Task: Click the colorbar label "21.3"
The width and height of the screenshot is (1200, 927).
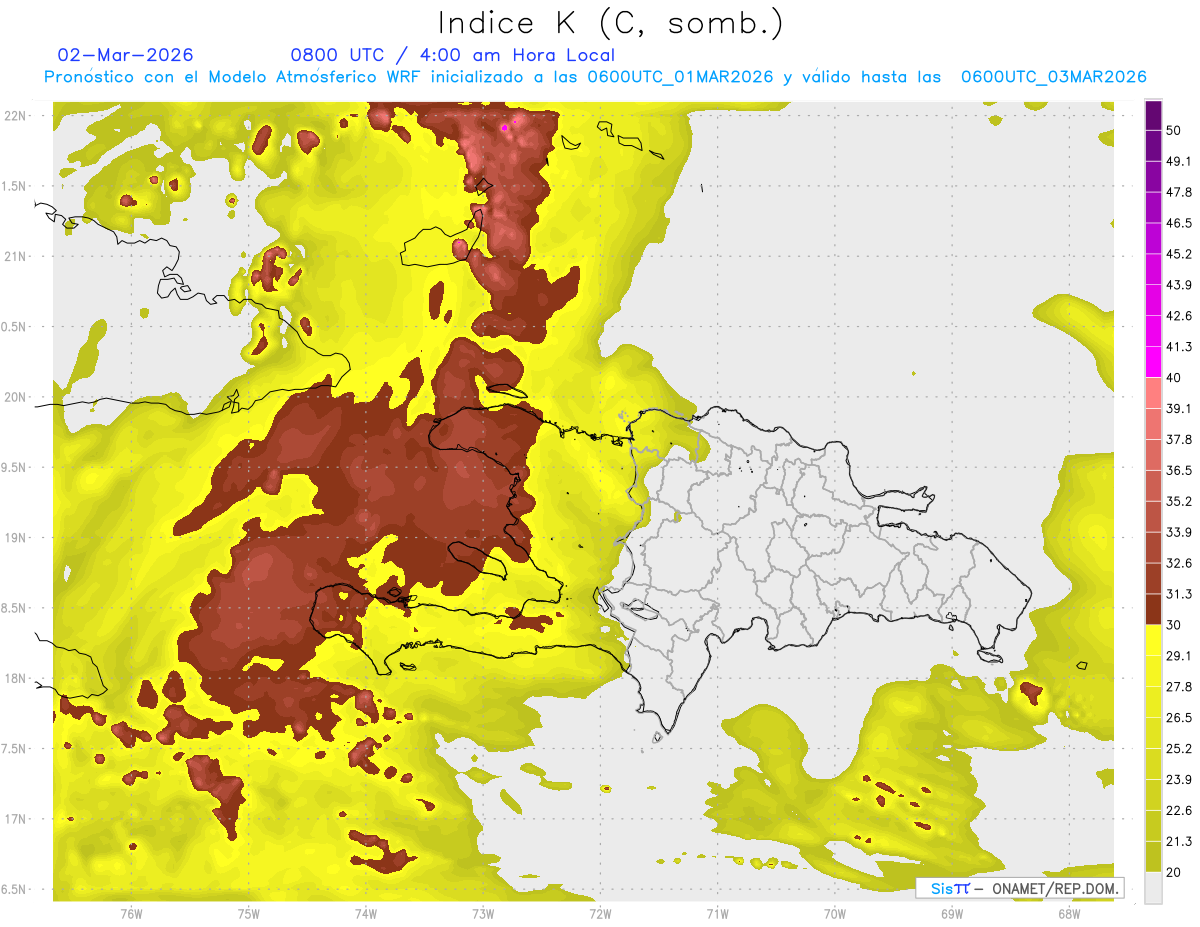Action: coord(1179,840)
